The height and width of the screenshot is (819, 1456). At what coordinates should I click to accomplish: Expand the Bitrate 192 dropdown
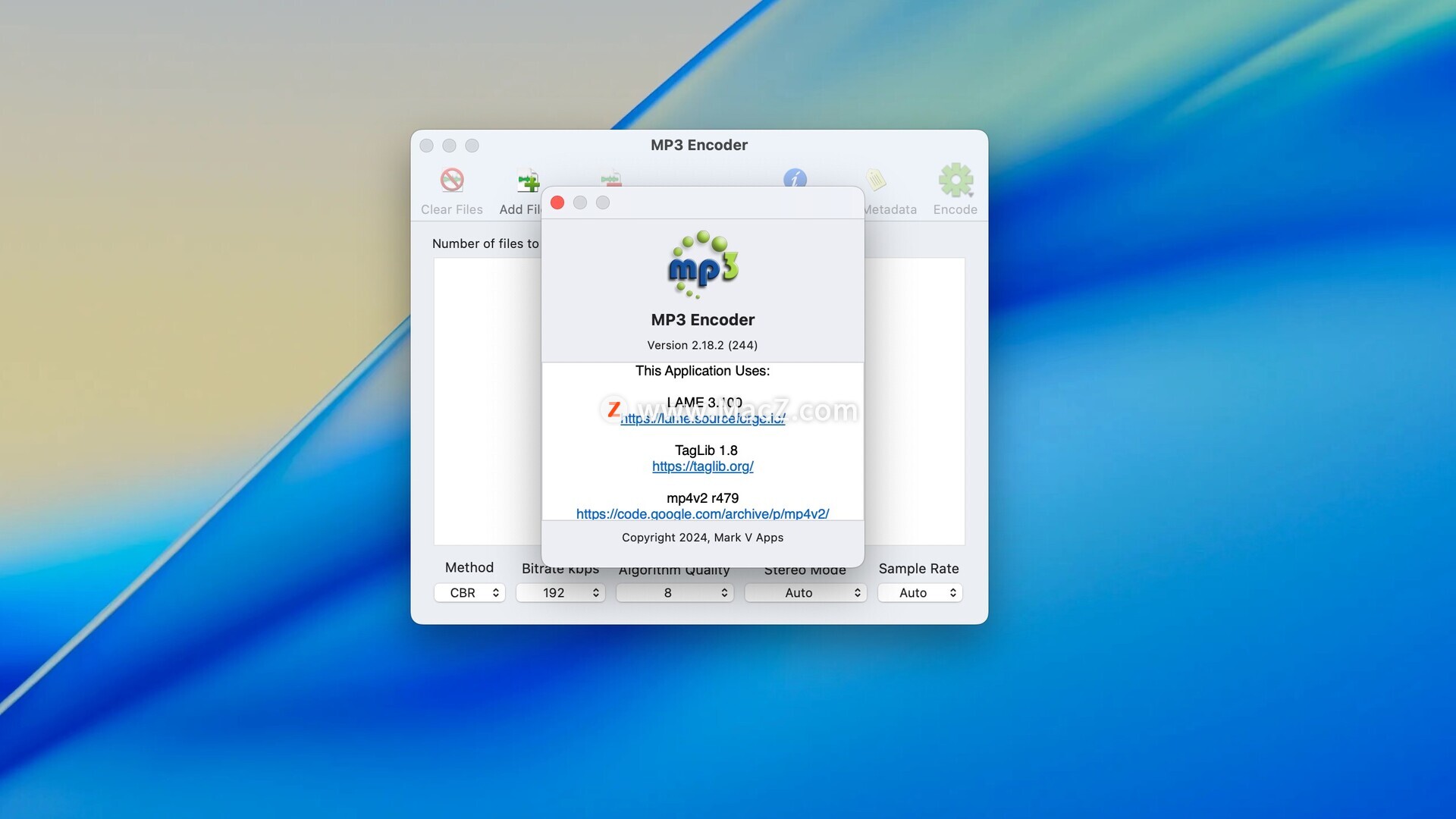(560, 592)
